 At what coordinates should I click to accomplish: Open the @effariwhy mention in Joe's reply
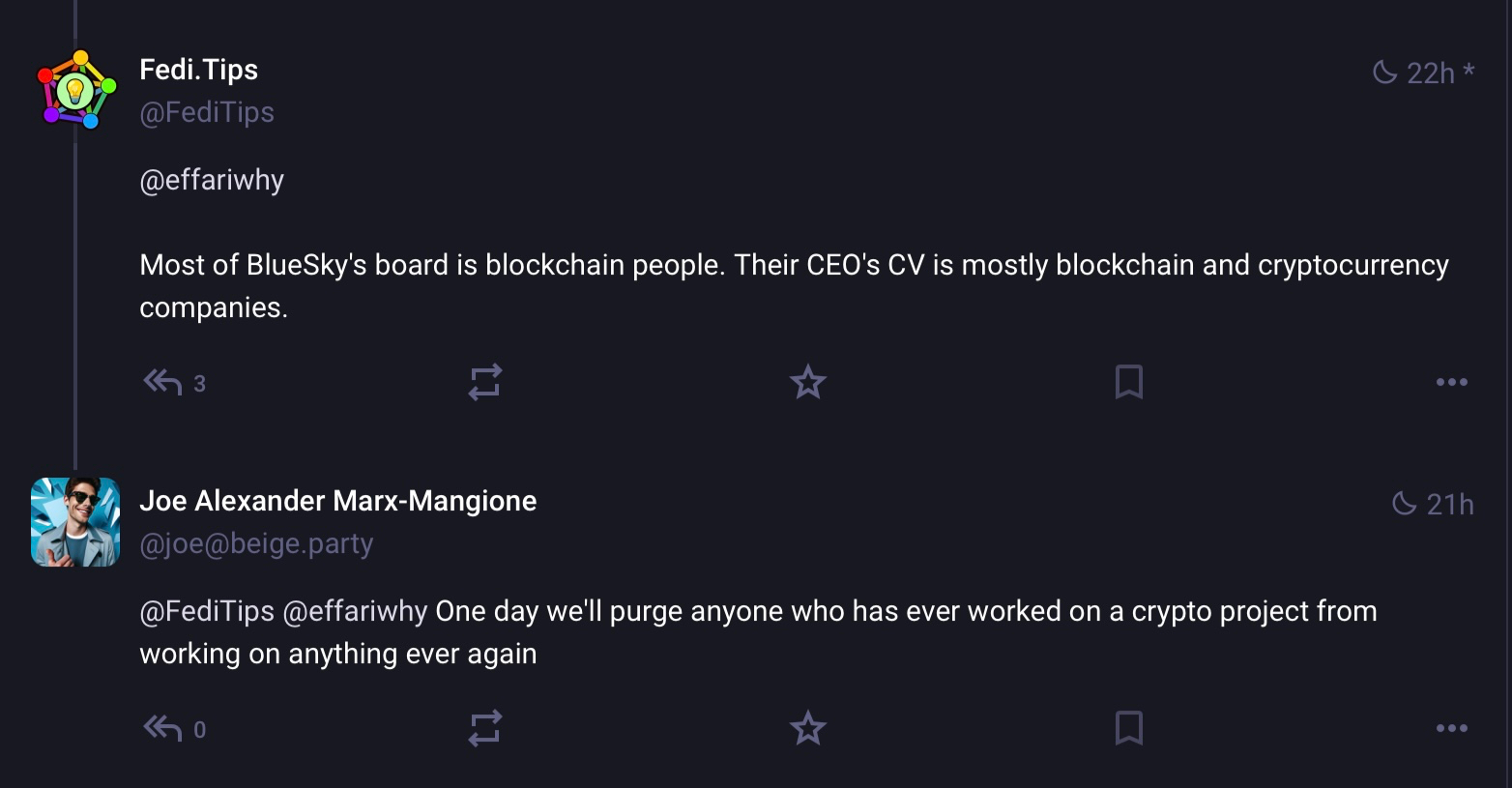pos(354,612)
